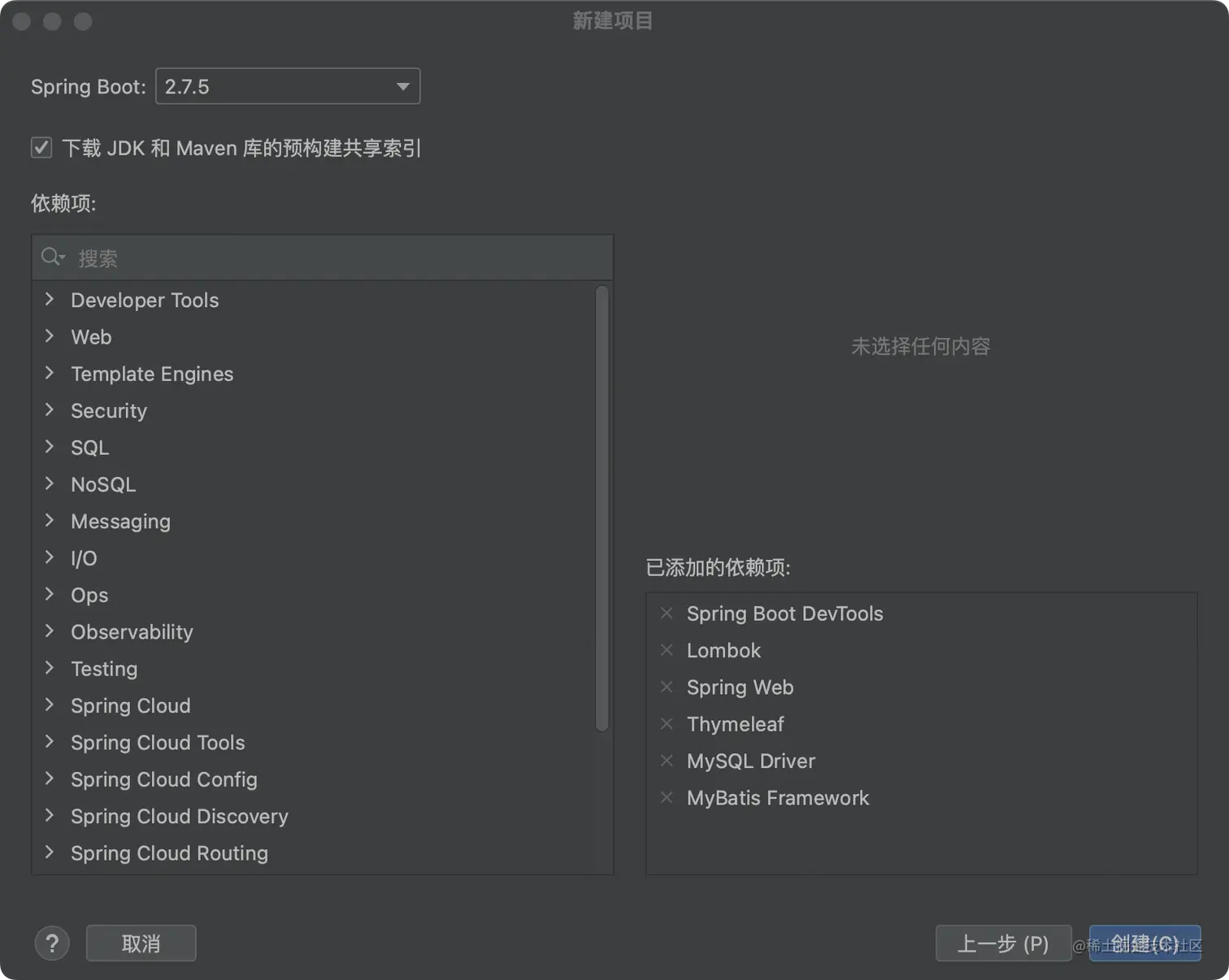Viewport: 1229px width, 980px height.
Task: Go back with 上一步 (P) button
Action: point(1003,943)
